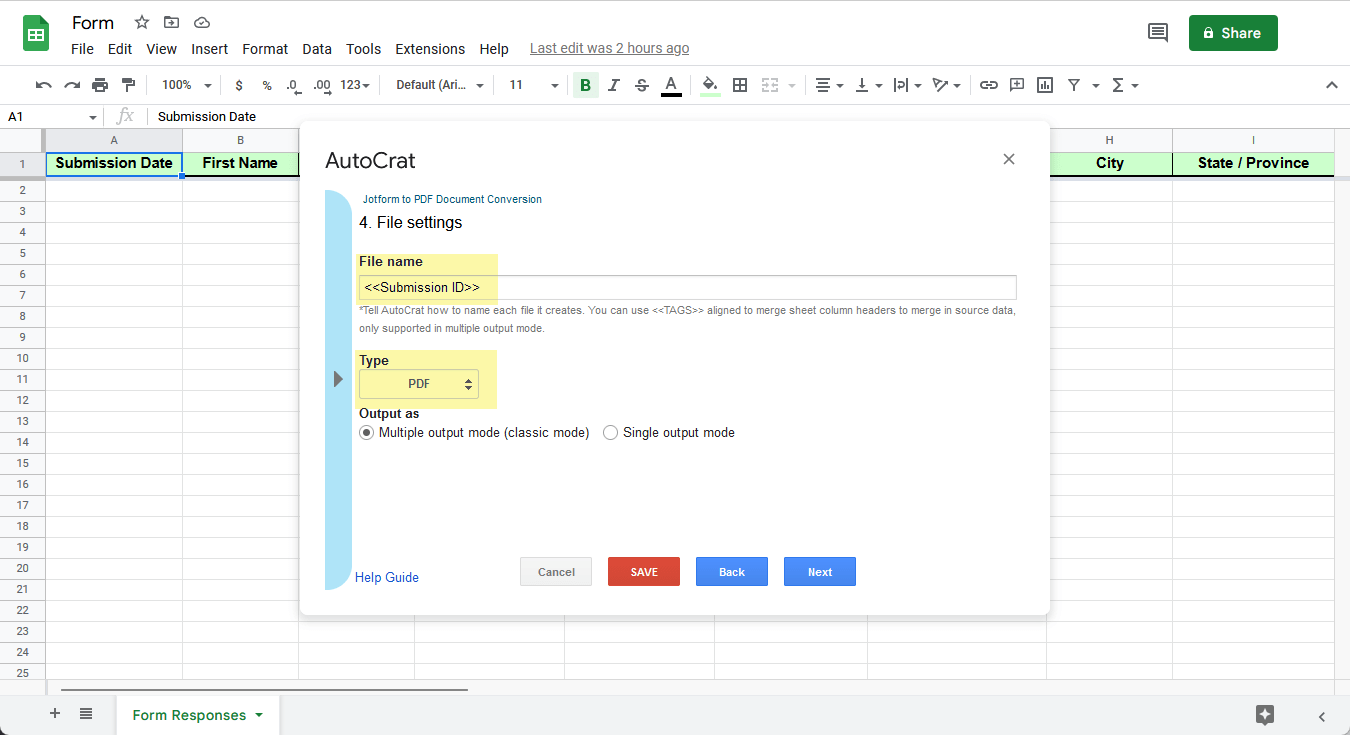Open the Explore icon at bottom right
Screen dimensions: 1350x735
(x=1265, y=715)
